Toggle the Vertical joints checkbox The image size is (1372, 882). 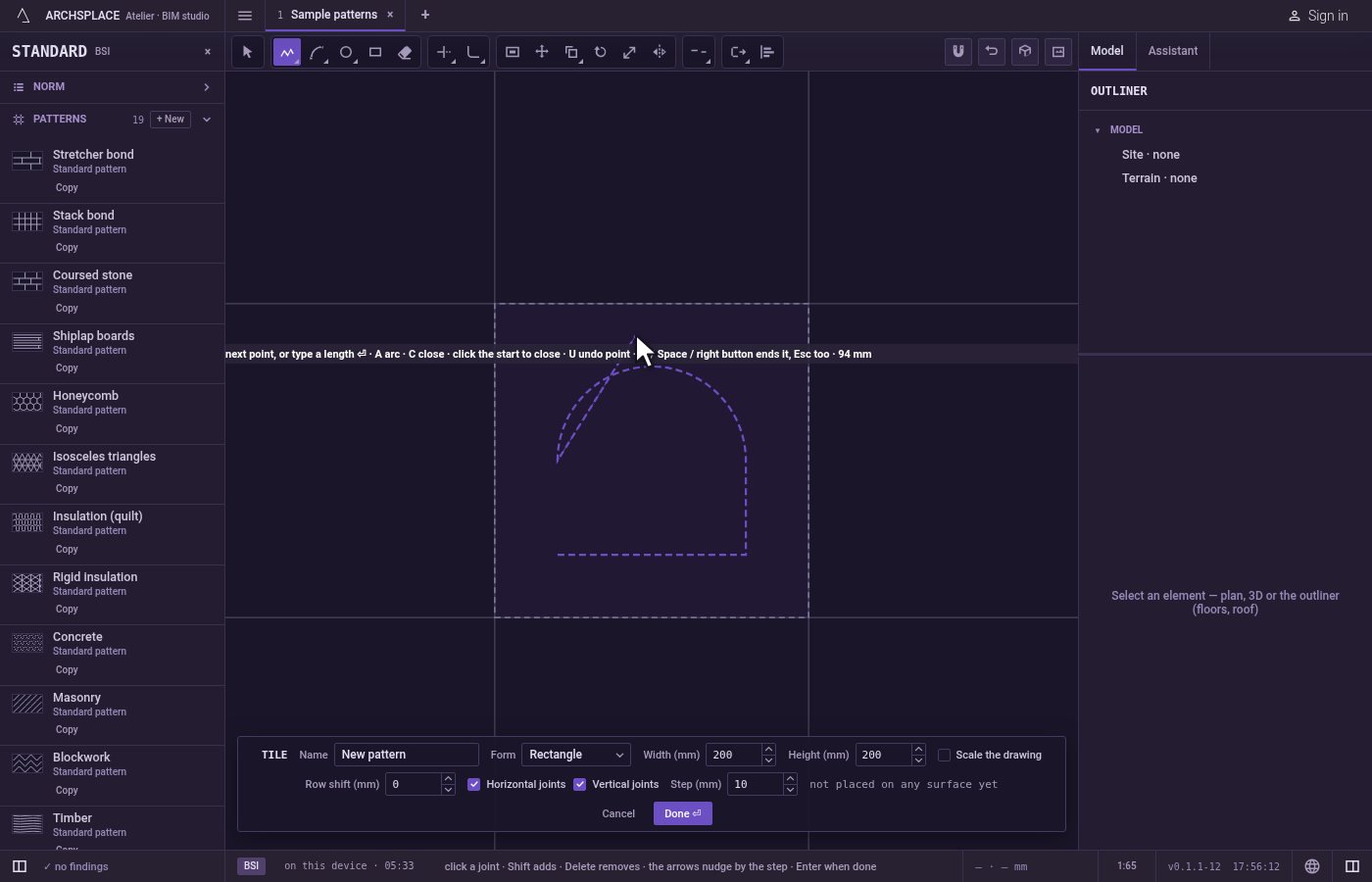pyautogui.click(x=580, y=784)
